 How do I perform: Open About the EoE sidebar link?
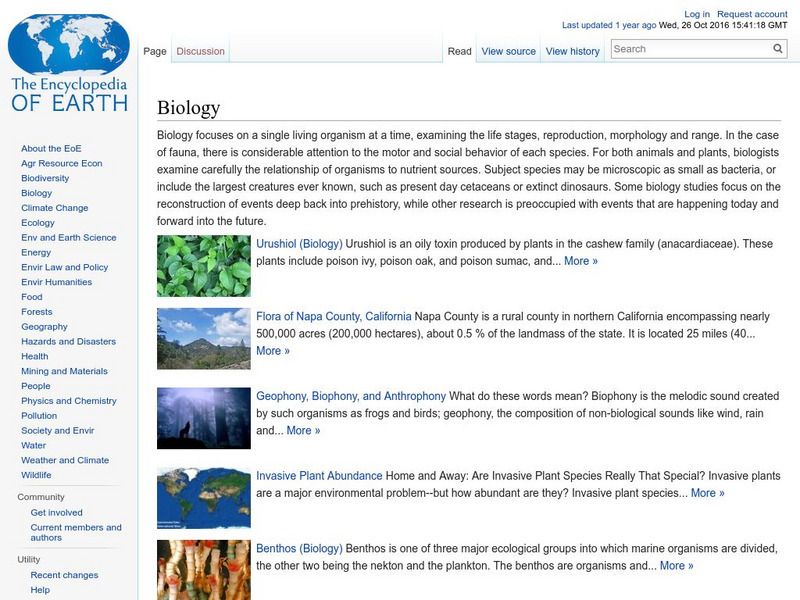pos(51,148)
